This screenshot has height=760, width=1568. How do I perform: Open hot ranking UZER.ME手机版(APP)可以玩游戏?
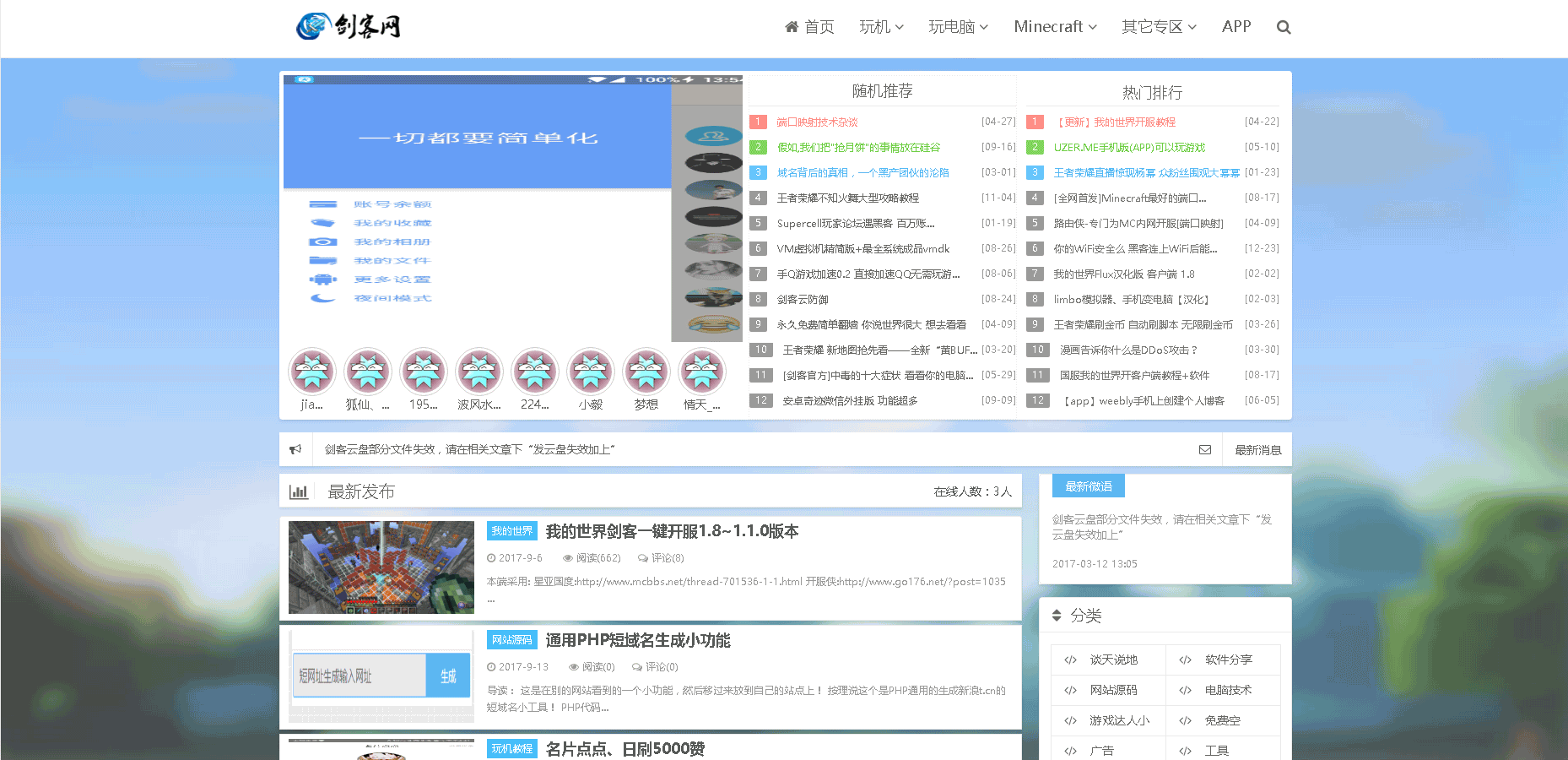pyautogui.click(x=1129, y=148)
